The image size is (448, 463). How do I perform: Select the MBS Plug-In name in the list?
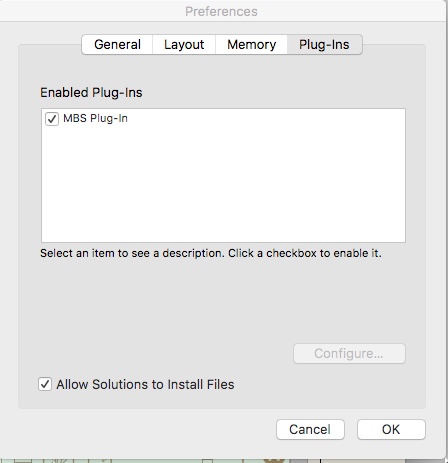(95, 118)
